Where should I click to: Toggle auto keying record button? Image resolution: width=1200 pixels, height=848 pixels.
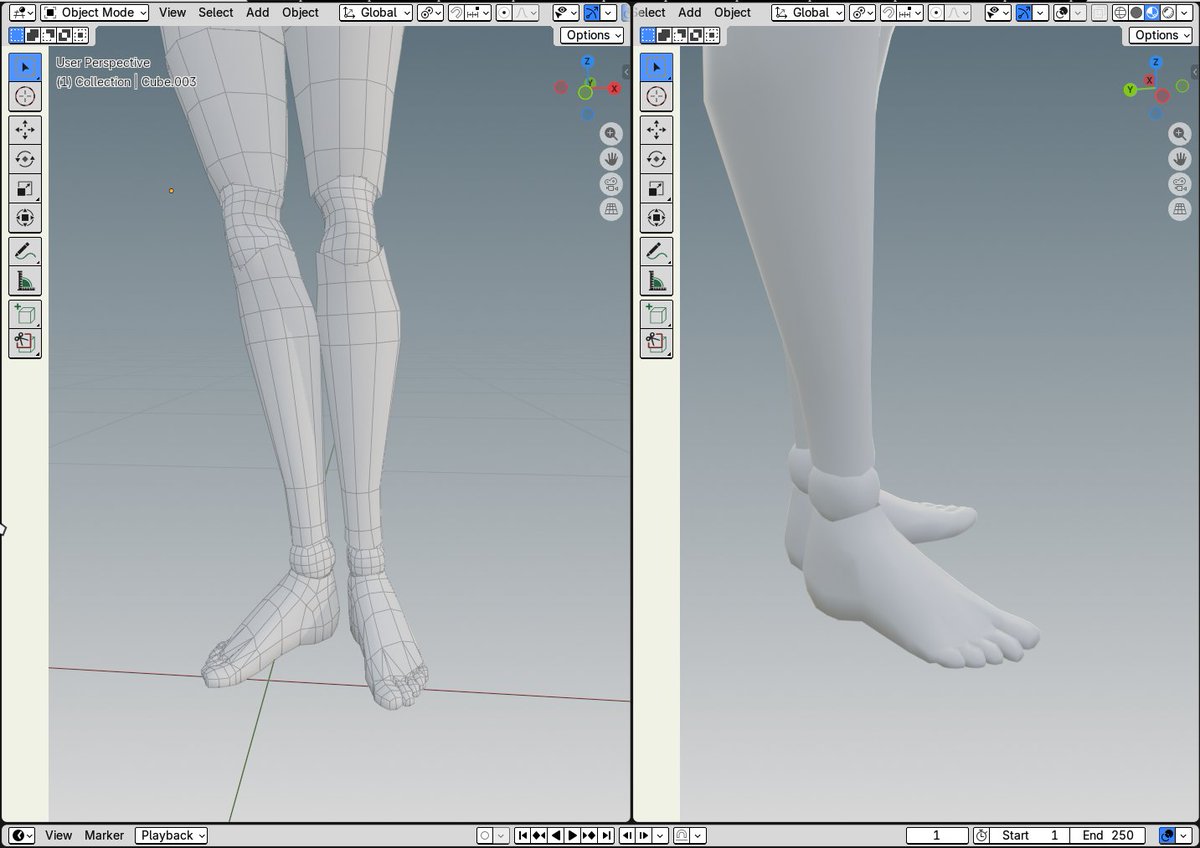[486, 835]
